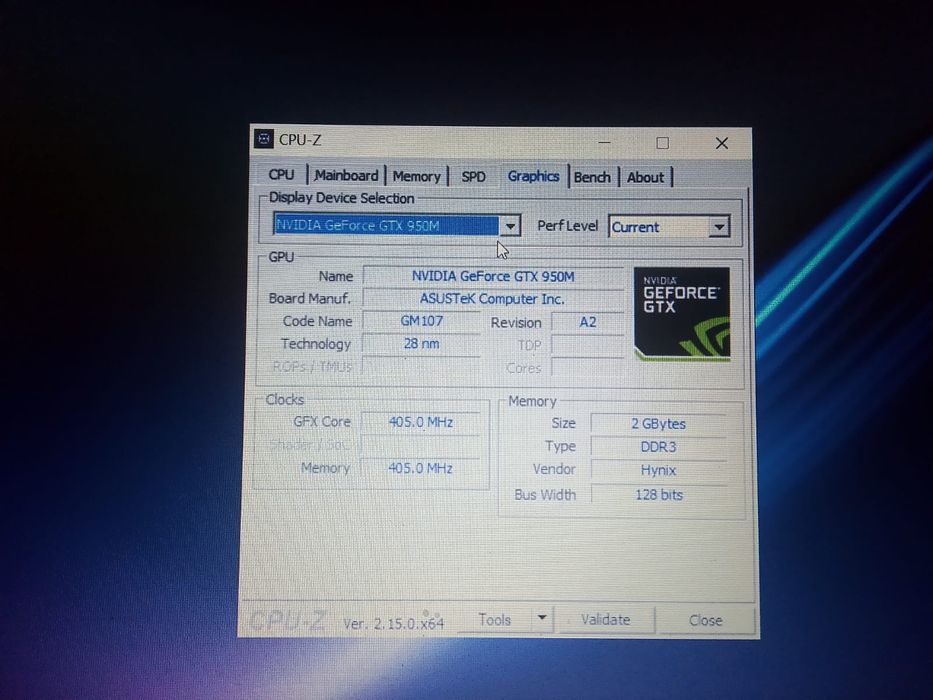Click the Tools button
This screenshot has width=933, height=700.
pyautogui.click(x=495, y=620)
